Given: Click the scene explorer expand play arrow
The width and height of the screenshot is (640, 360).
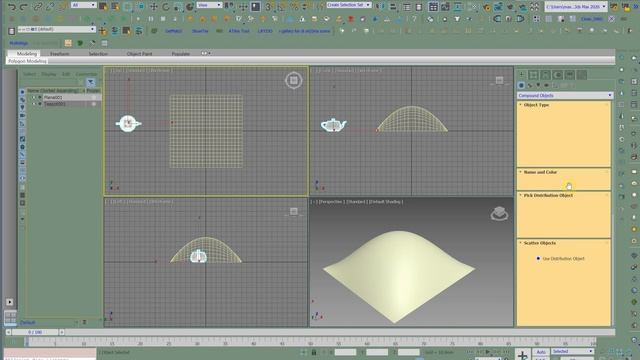Looking at the screenshot, I should coord(9,302).
